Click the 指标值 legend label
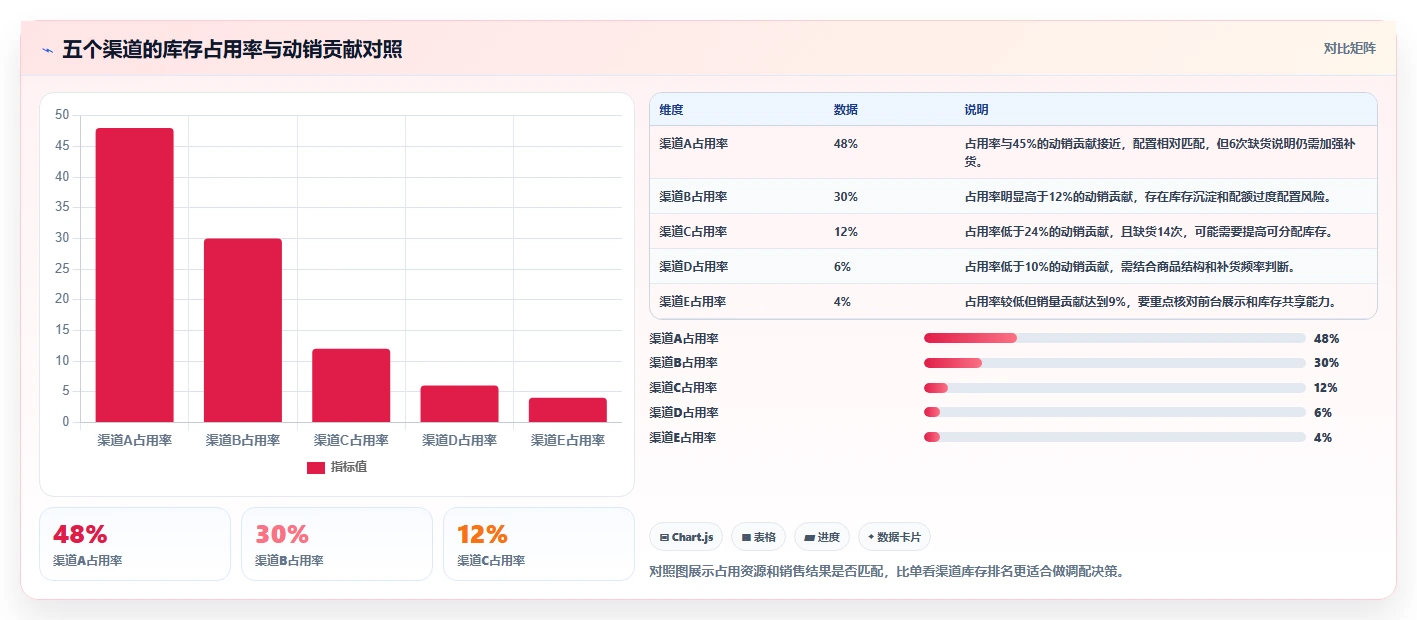The width and height of the screenshot is (1417, 620). point(349,467)
